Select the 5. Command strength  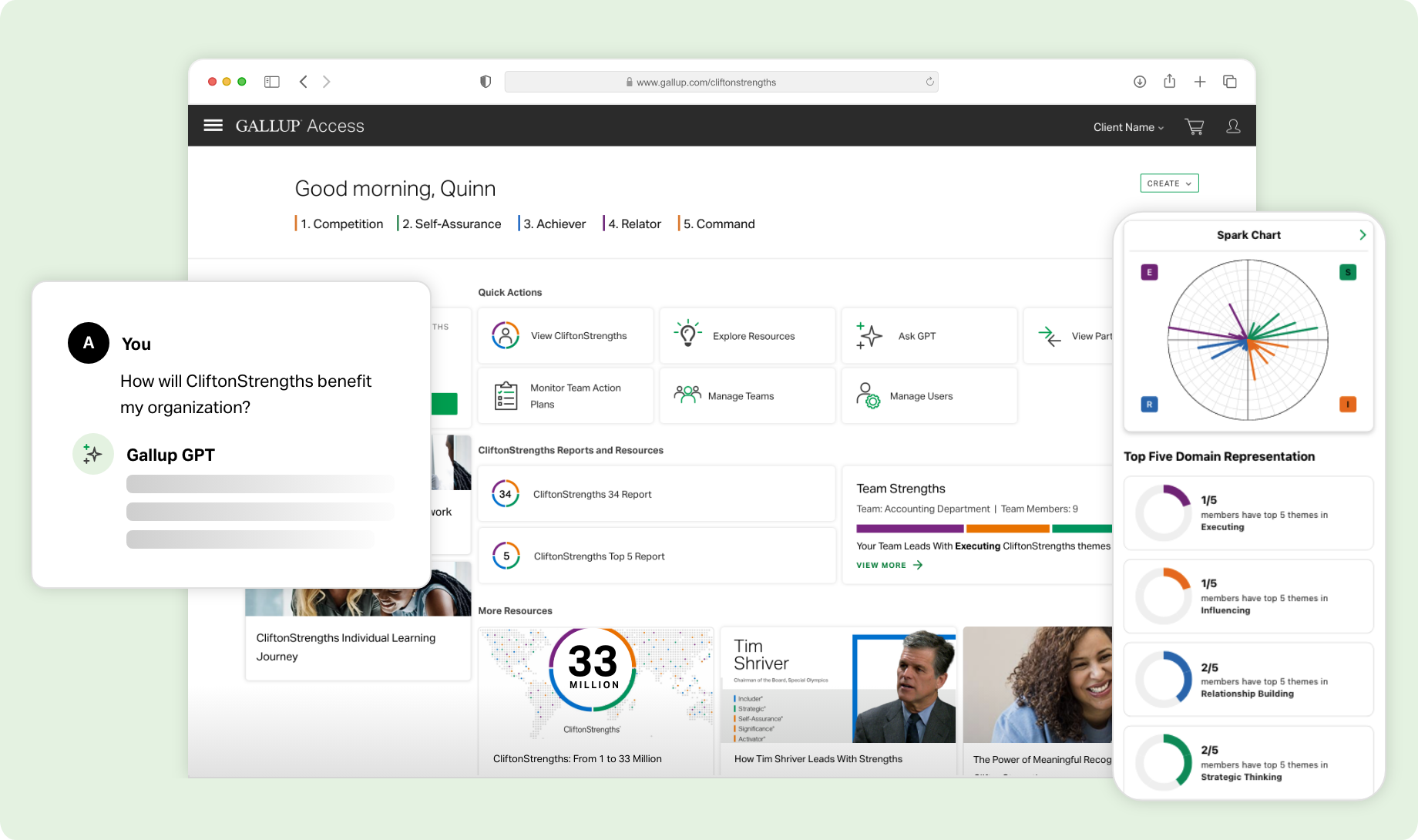[717, 223]
